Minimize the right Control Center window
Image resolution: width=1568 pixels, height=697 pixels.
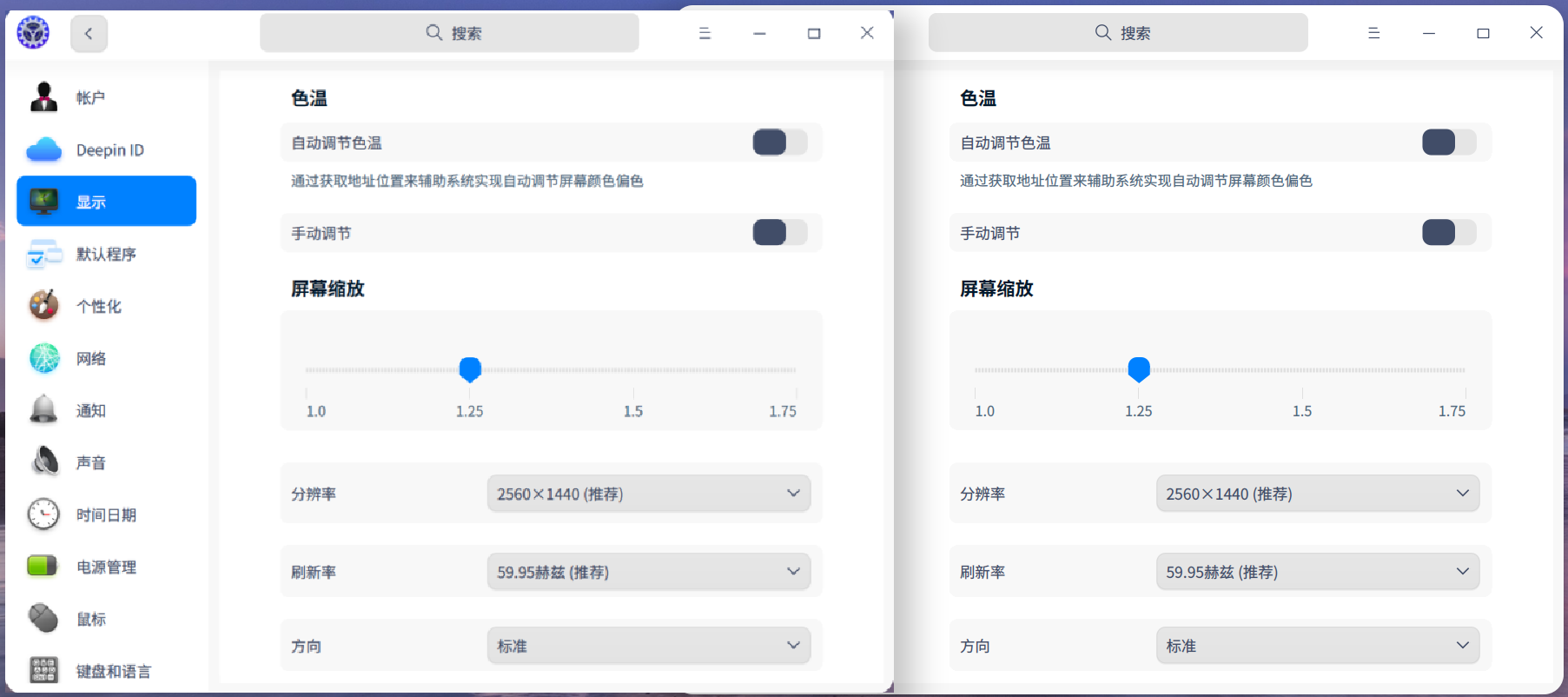tap(1429, 33)
